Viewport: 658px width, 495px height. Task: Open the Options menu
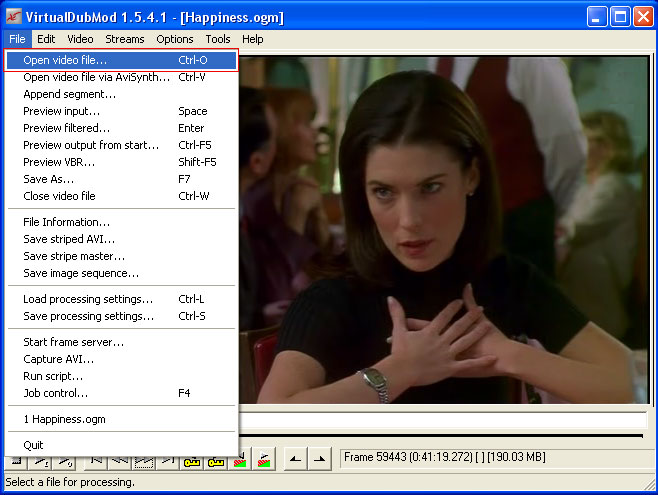(175, 39)
